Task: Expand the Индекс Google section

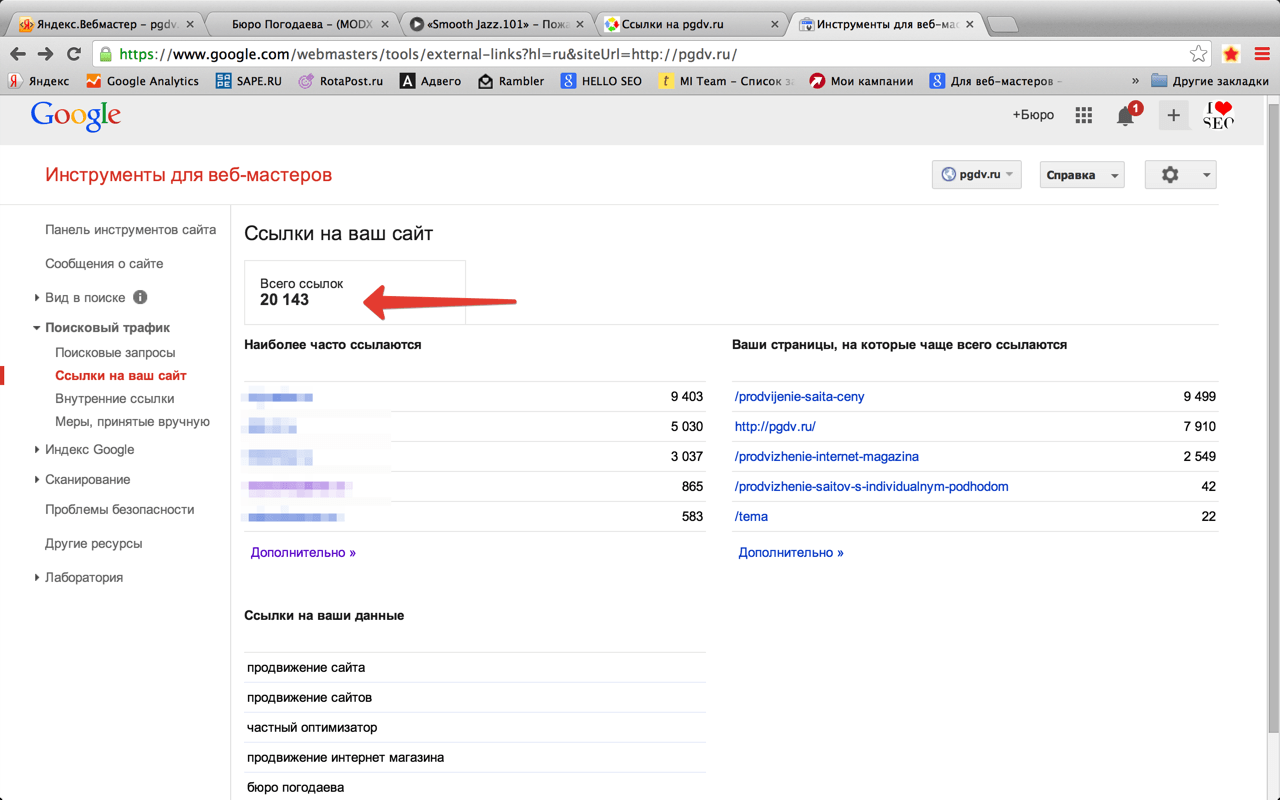Action: (88, 449)
